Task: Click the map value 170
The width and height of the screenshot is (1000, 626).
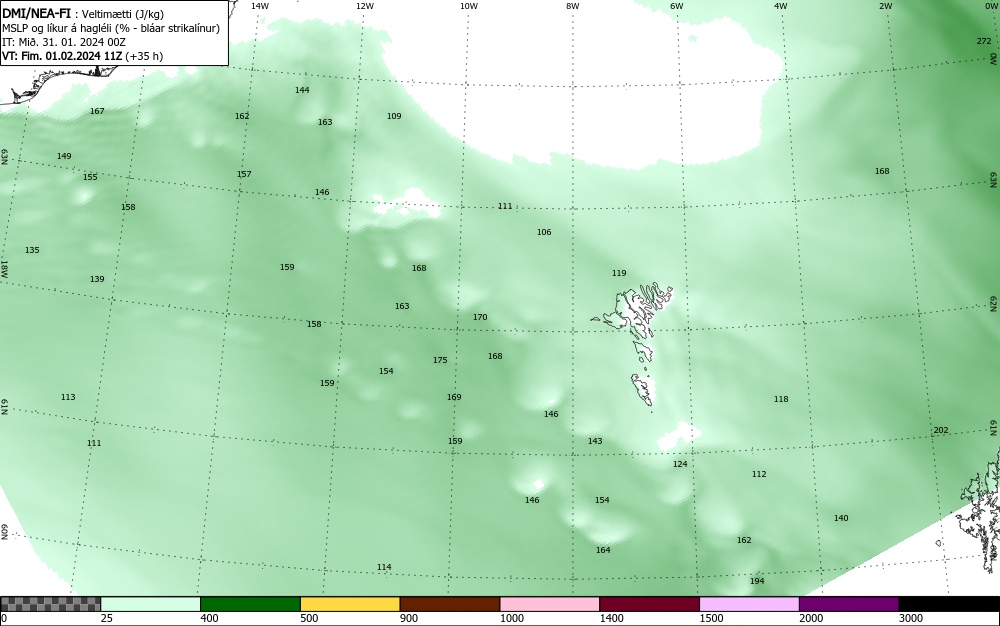Action: click(480, 317)
